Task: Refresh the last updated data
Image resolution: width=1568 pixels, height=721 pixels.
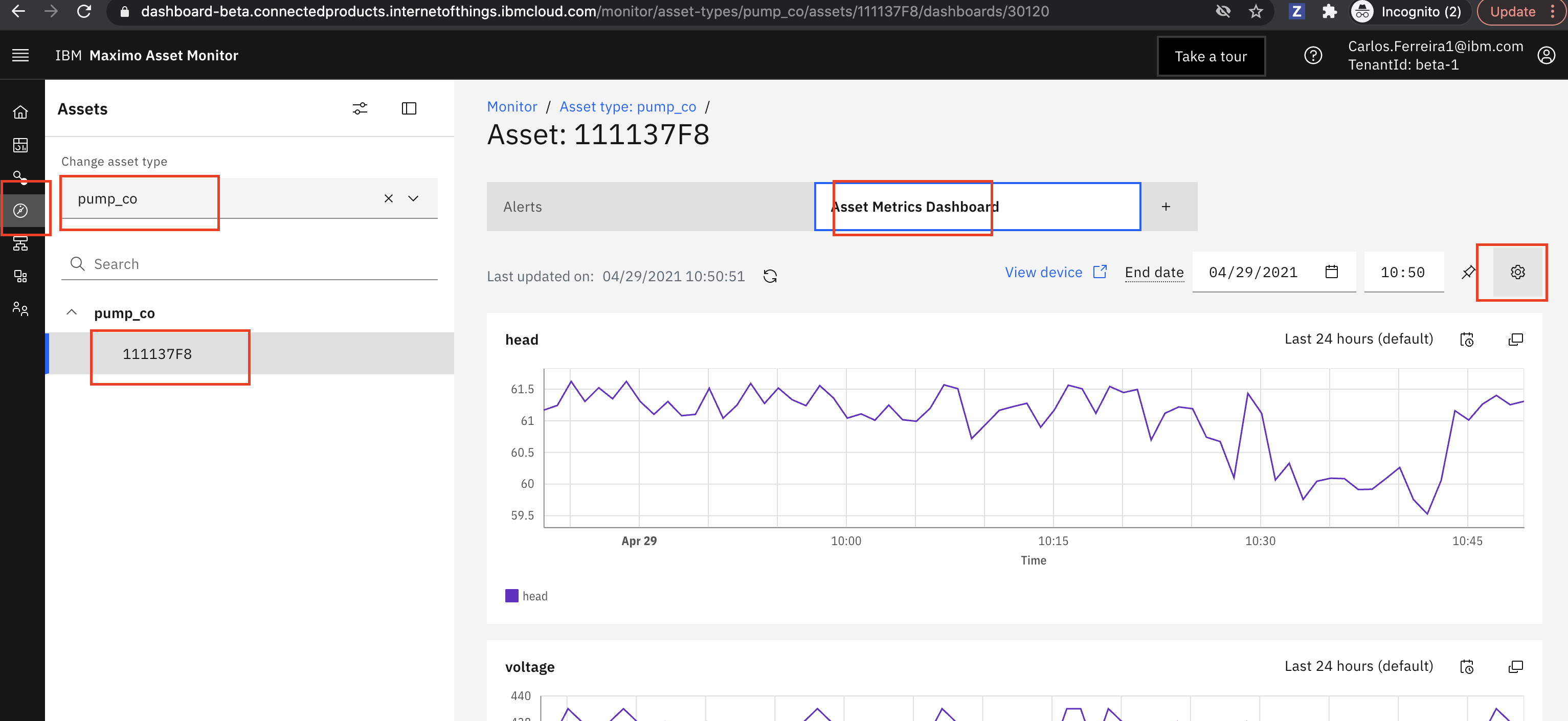Action: point(770,276)
